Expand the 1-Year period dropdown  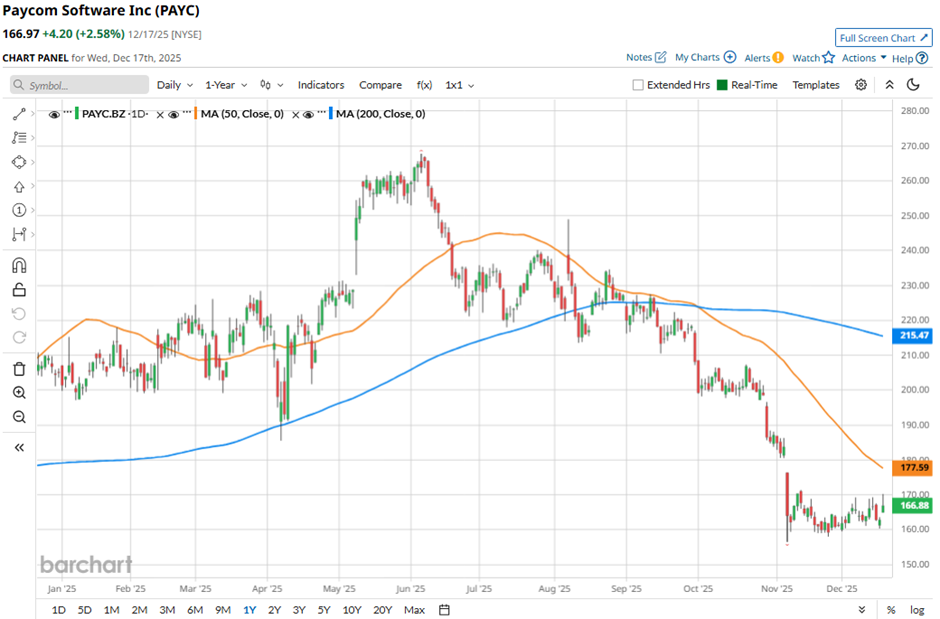(228, 85)
